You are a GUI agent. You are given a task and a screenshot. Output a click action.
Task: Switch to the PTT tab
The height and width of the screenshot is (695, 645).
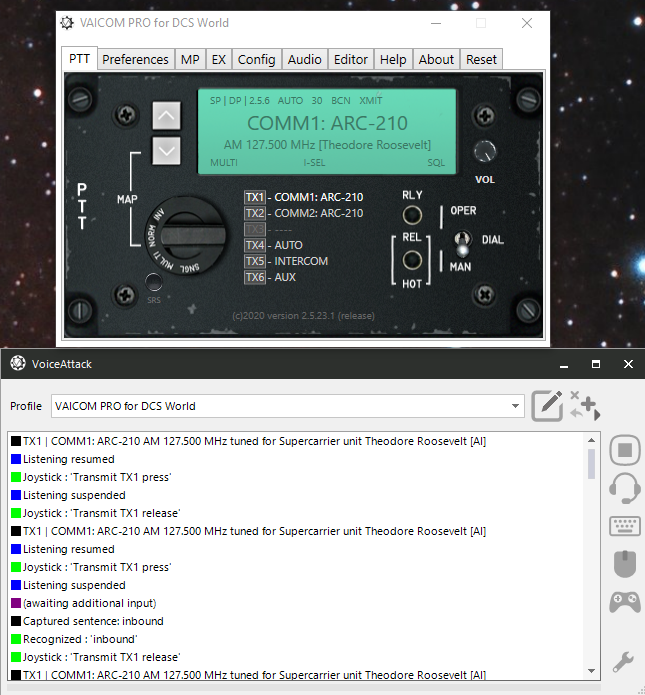pyautogui.click(x=79, y=59)
